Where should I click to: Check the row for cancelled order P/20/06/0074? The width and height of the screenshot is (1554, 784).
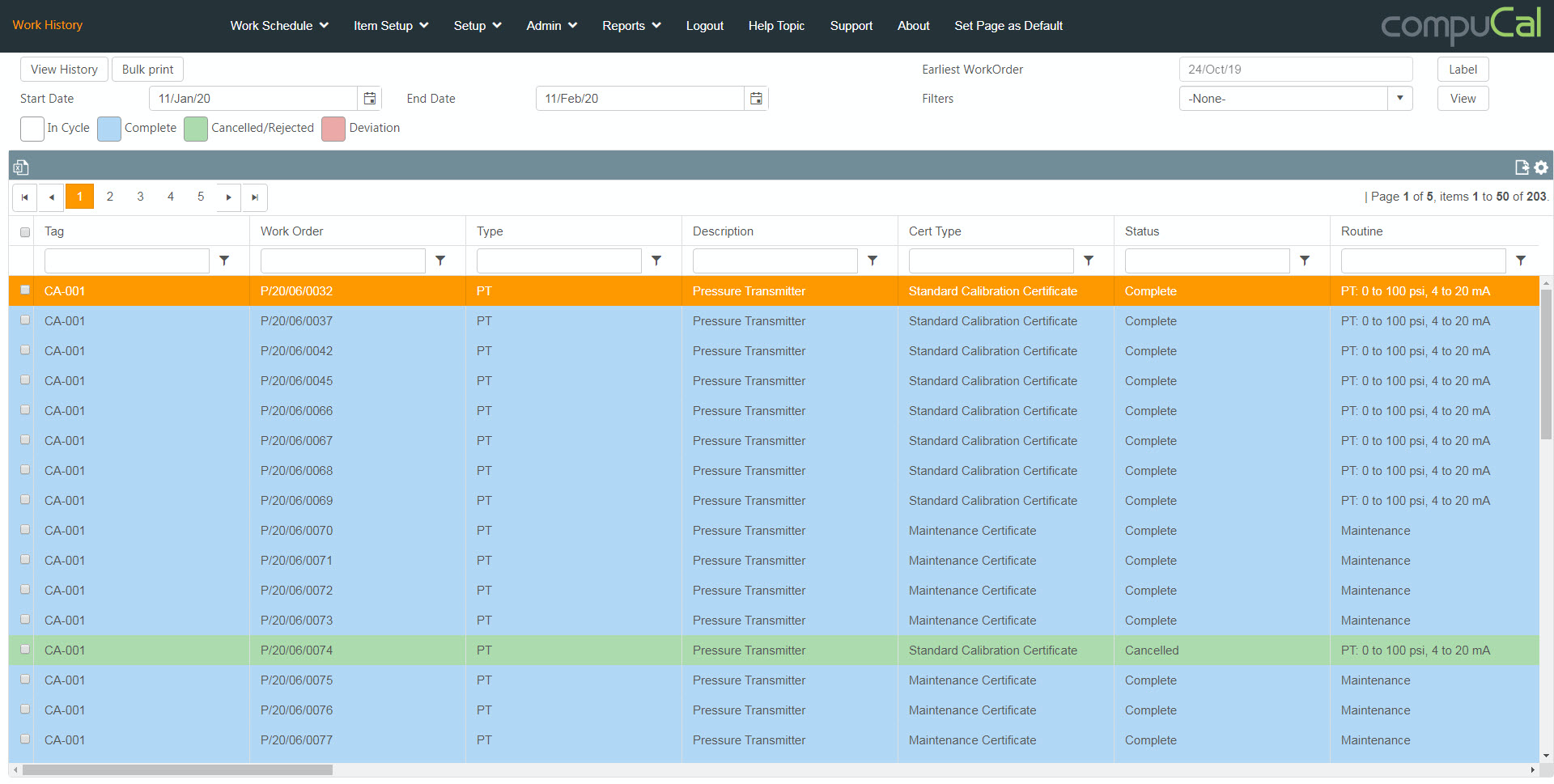[25, 649]
